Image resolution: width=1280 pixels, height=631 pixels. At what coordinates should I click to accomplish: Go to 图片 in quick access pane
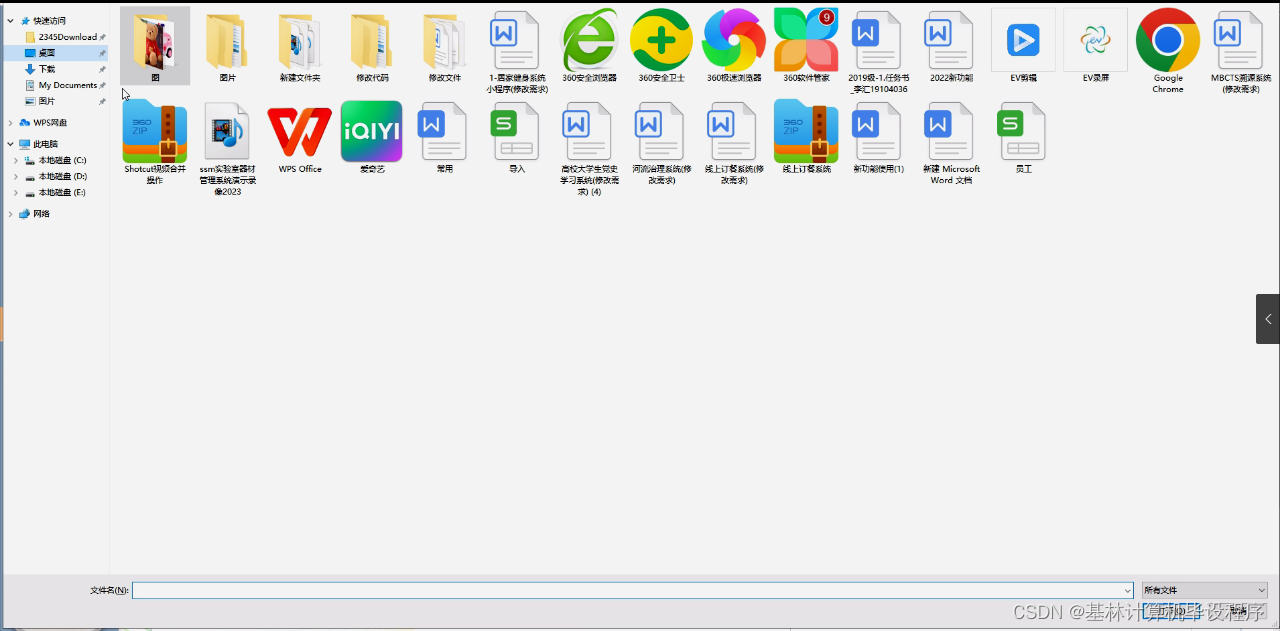point(47,101)
